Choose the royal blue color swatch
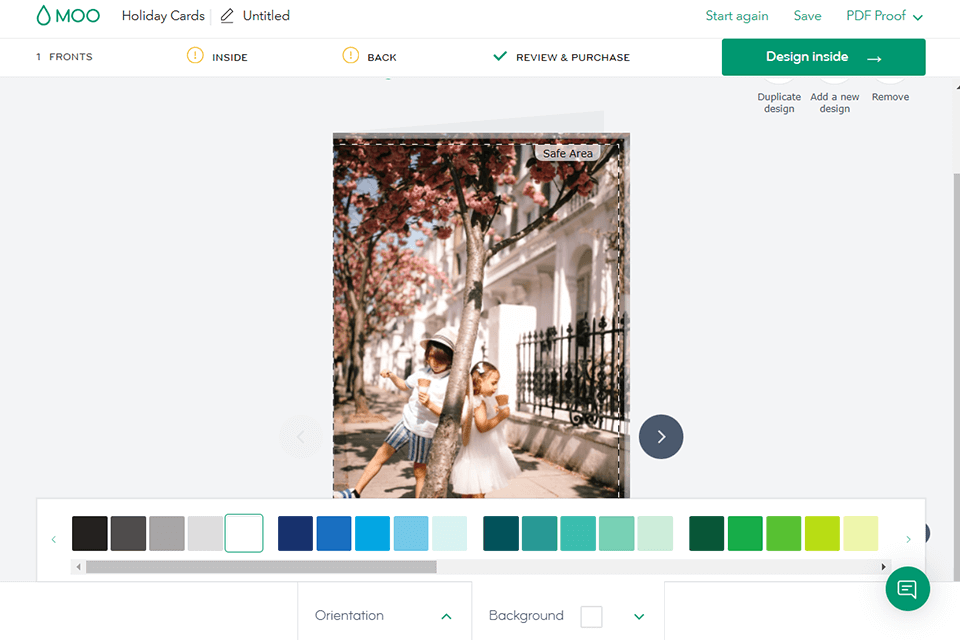 tap(334, 533)
